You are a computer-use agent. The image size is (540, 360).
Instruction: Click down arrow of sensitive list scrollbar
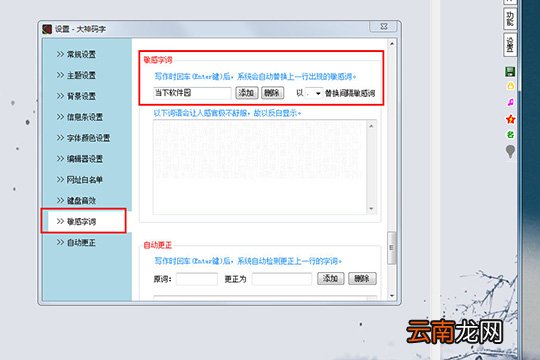pos(371,208)
